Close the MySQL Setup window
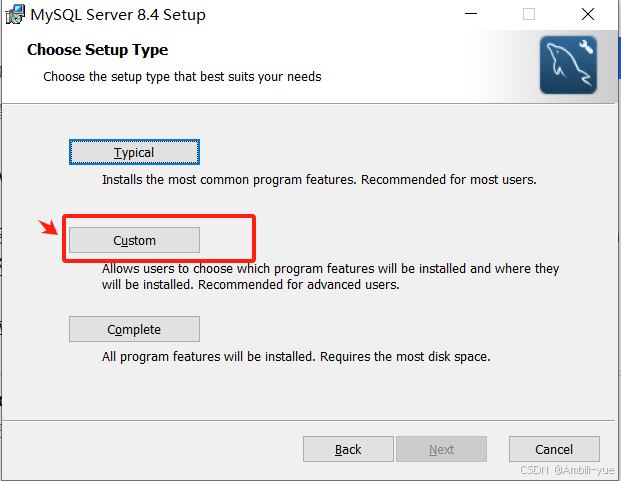The height and width of the screenshot is (481, 621). tap(588, 14)
